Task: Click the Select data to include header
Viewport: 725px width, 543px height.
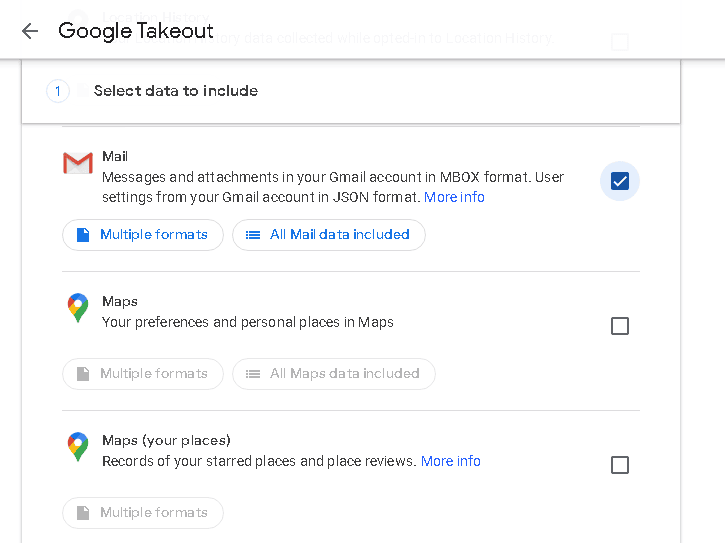Action: pyautogui.click(x=176, y=91)
